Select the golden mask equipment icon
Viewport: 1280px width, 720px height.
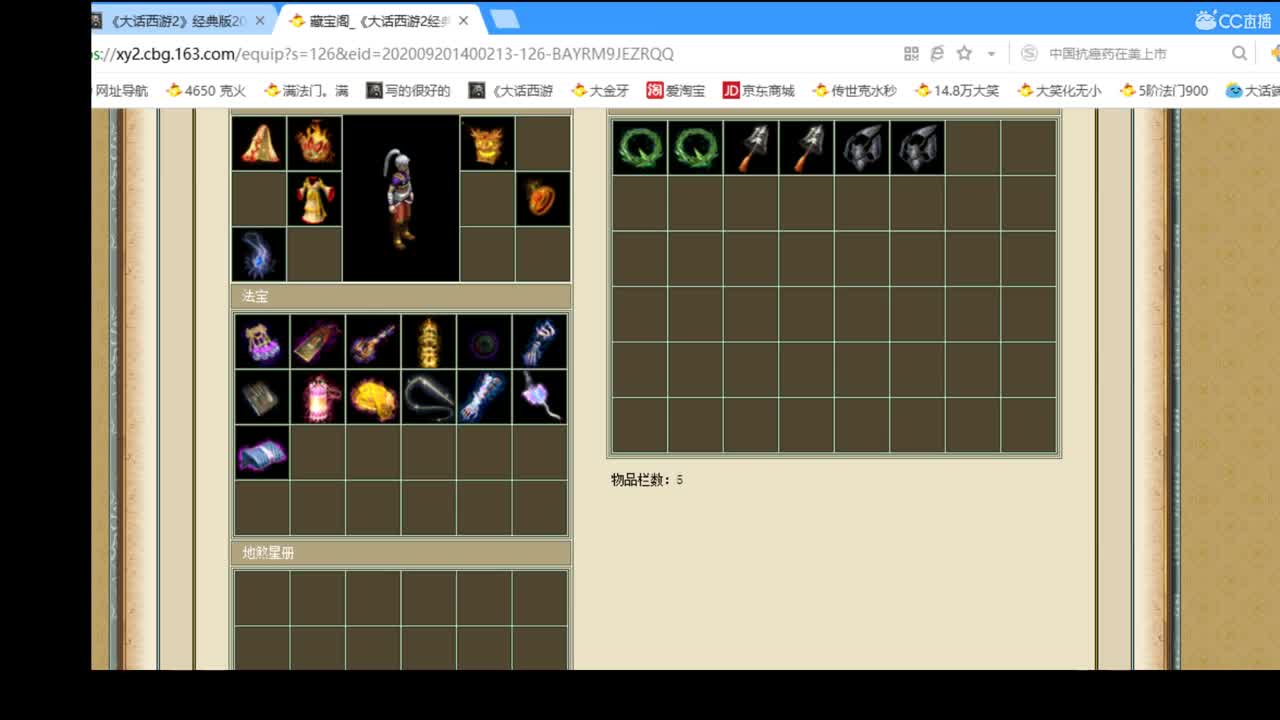[488, 143]
